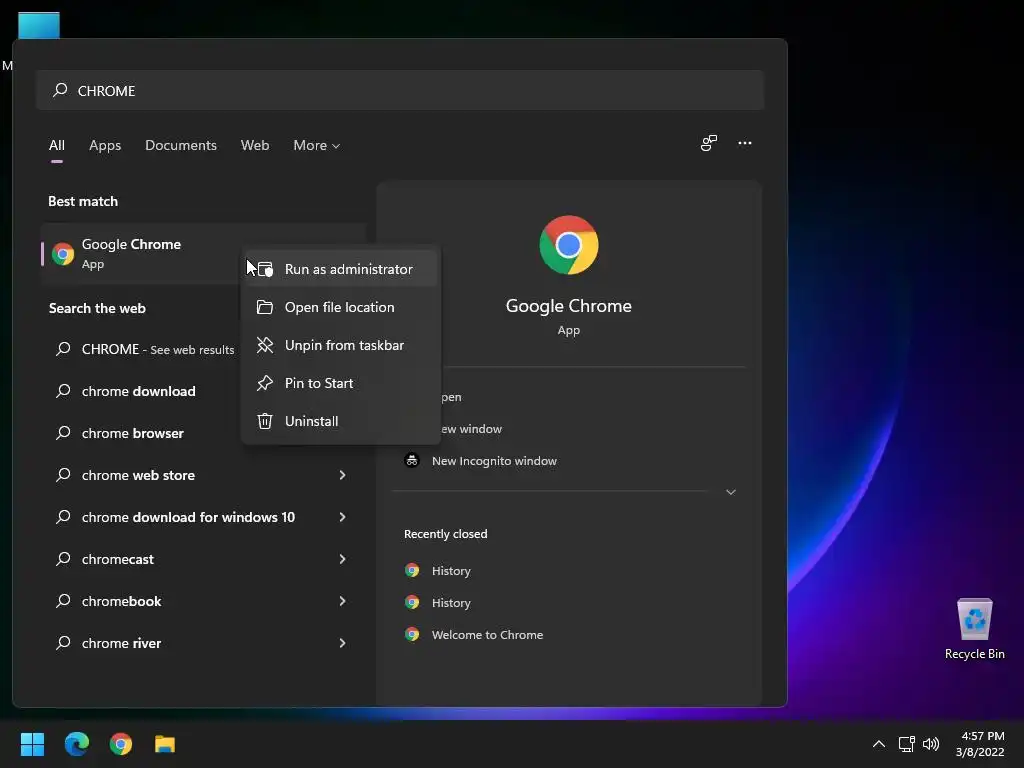
Task: Click the network tray icon
Action: [x=906, y=744]
